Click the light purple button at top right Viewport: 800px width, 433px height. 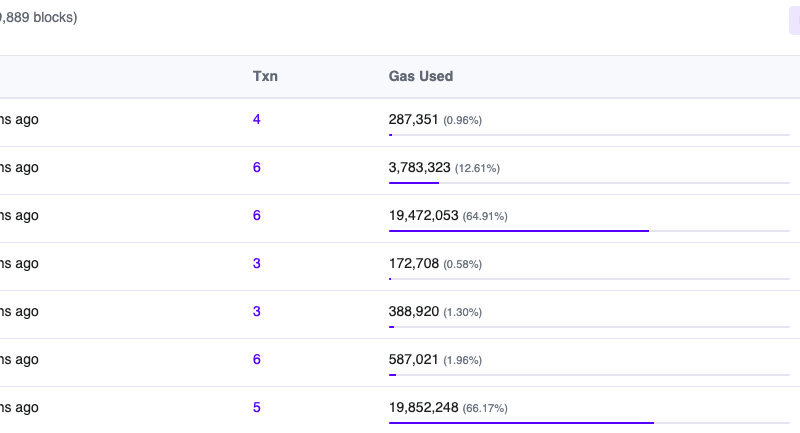click(x=794, y=19)
